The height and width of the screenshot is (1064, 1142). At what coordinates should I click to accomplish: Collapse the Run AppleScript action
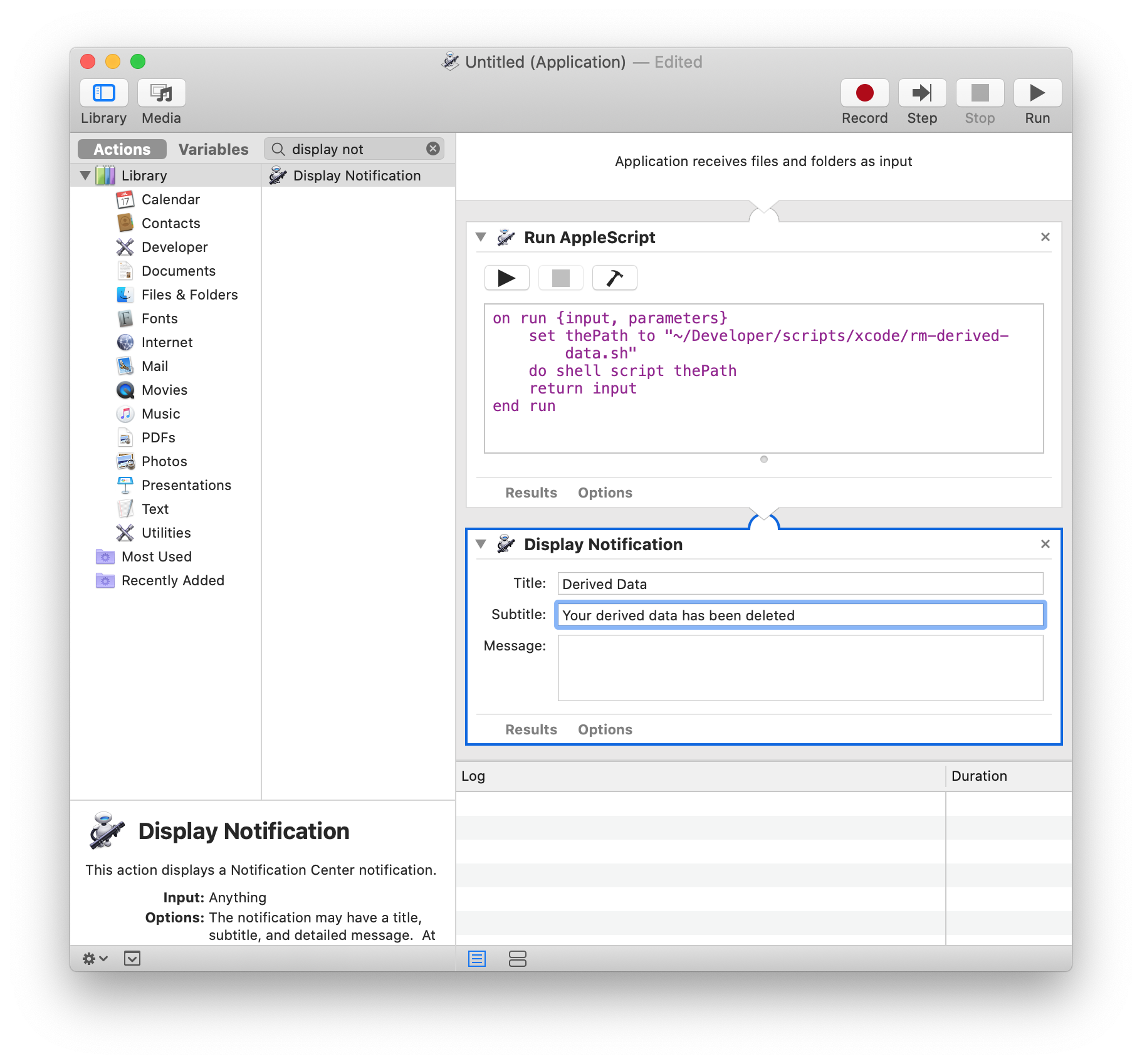click(481, 237)
